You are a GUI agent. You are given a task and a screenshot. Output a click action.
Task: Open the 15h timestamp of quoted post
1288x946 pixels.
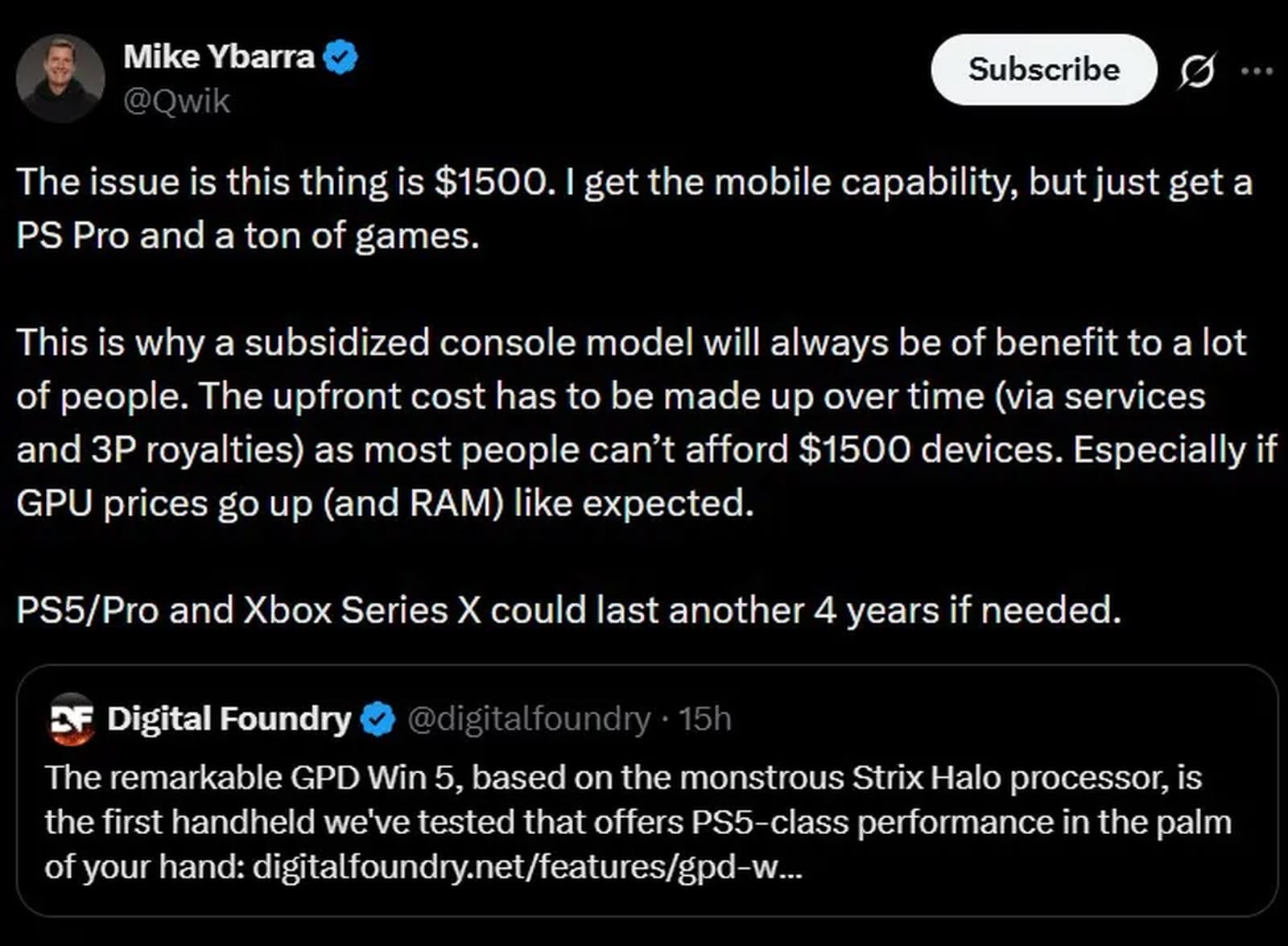[x=704, y=718]
